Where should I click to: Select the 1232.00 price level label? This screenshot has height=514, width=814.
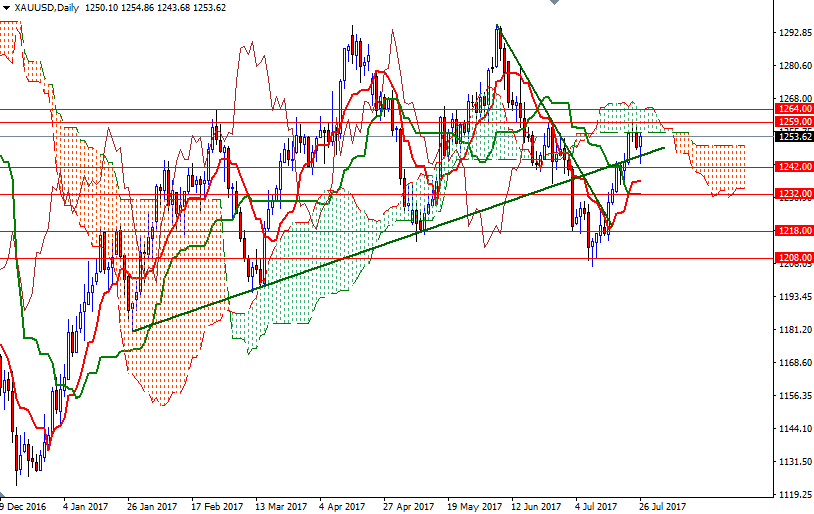(x=794, y=194)
